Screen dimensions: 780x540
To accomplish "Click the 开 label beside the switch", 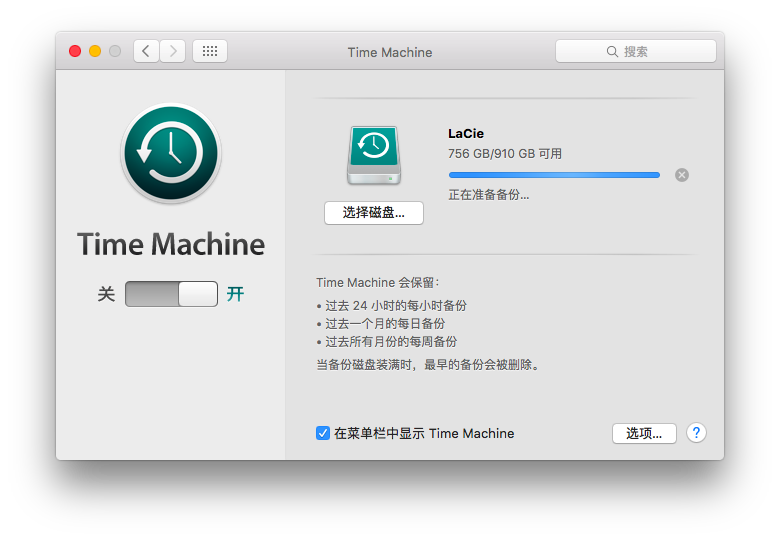I will [x=235, y=294].
